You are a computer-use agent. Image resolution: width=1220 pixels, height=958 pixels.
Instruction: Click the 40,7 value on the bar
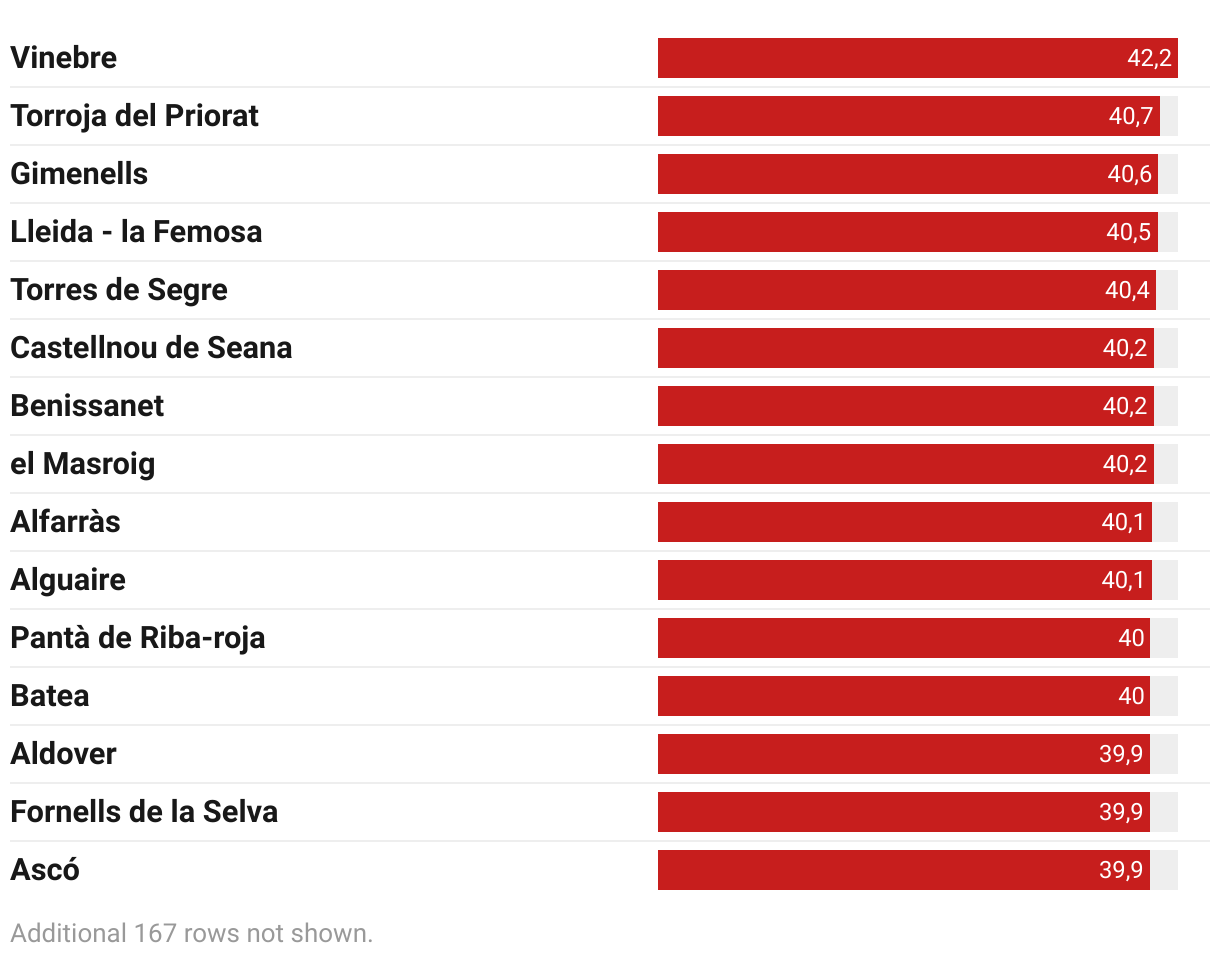tap(1131, 116)
